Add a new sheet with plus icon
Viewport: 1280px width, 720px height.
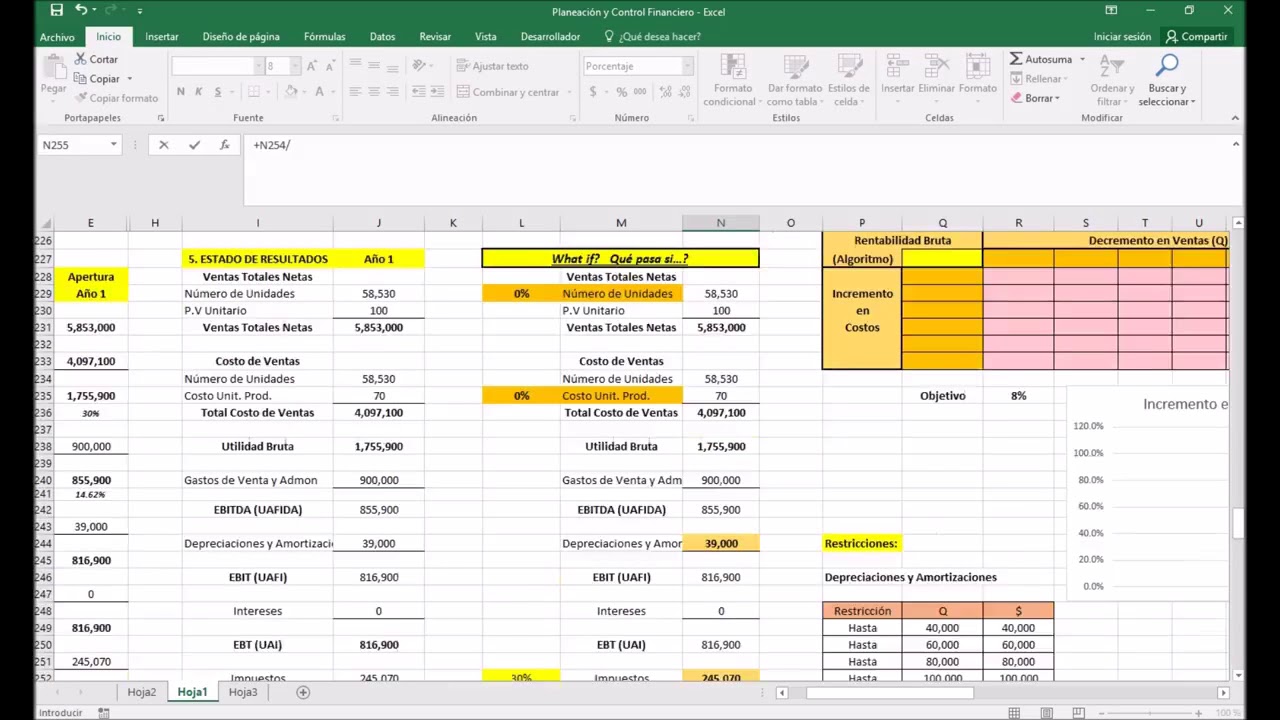(x=303, y=692)
